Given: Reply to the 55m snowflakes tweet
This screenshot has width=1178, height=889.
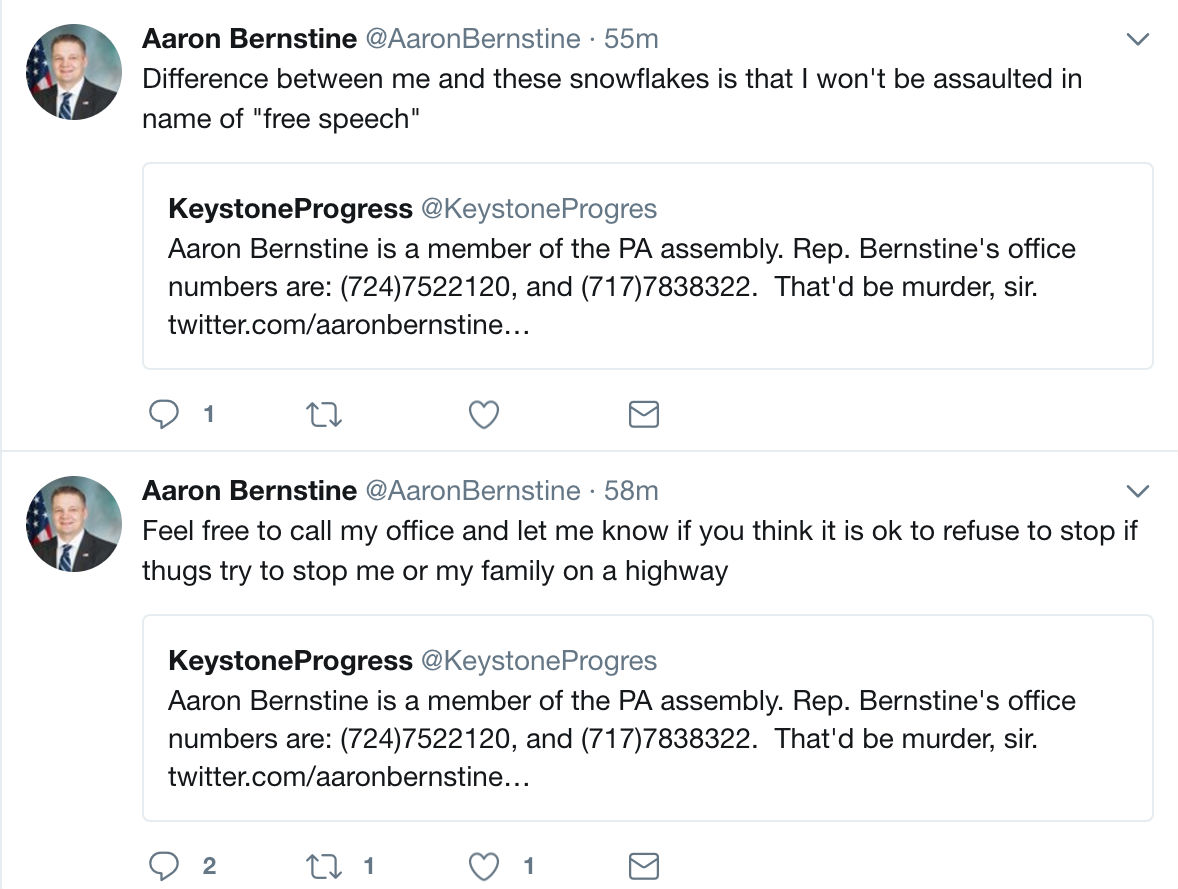Looking at the screenshot, I should (x=164, y=414).
